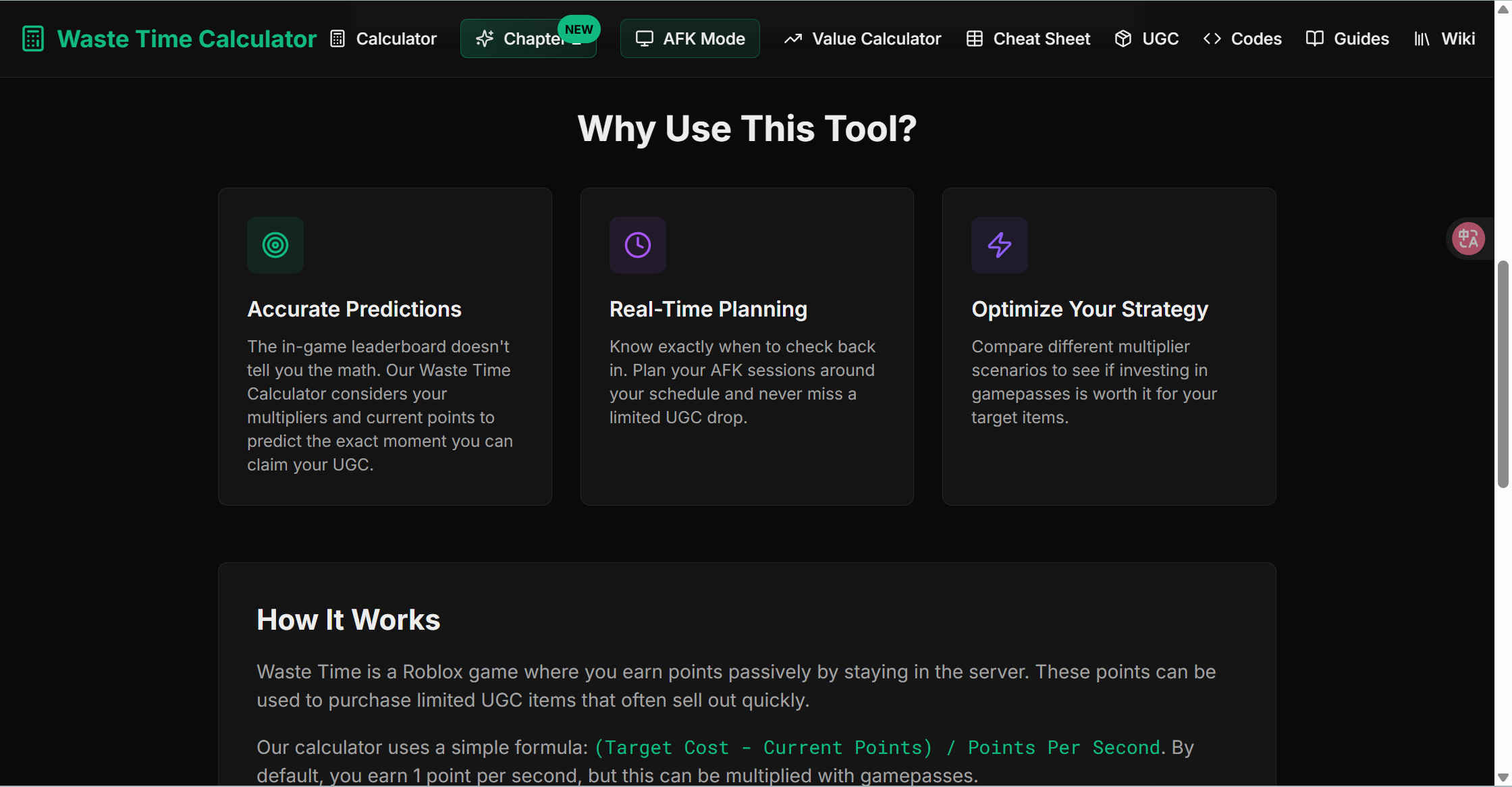Screen dimensions: 1512x787
Task: Click the package icon beside UGC
Action: click(1123, 38)
